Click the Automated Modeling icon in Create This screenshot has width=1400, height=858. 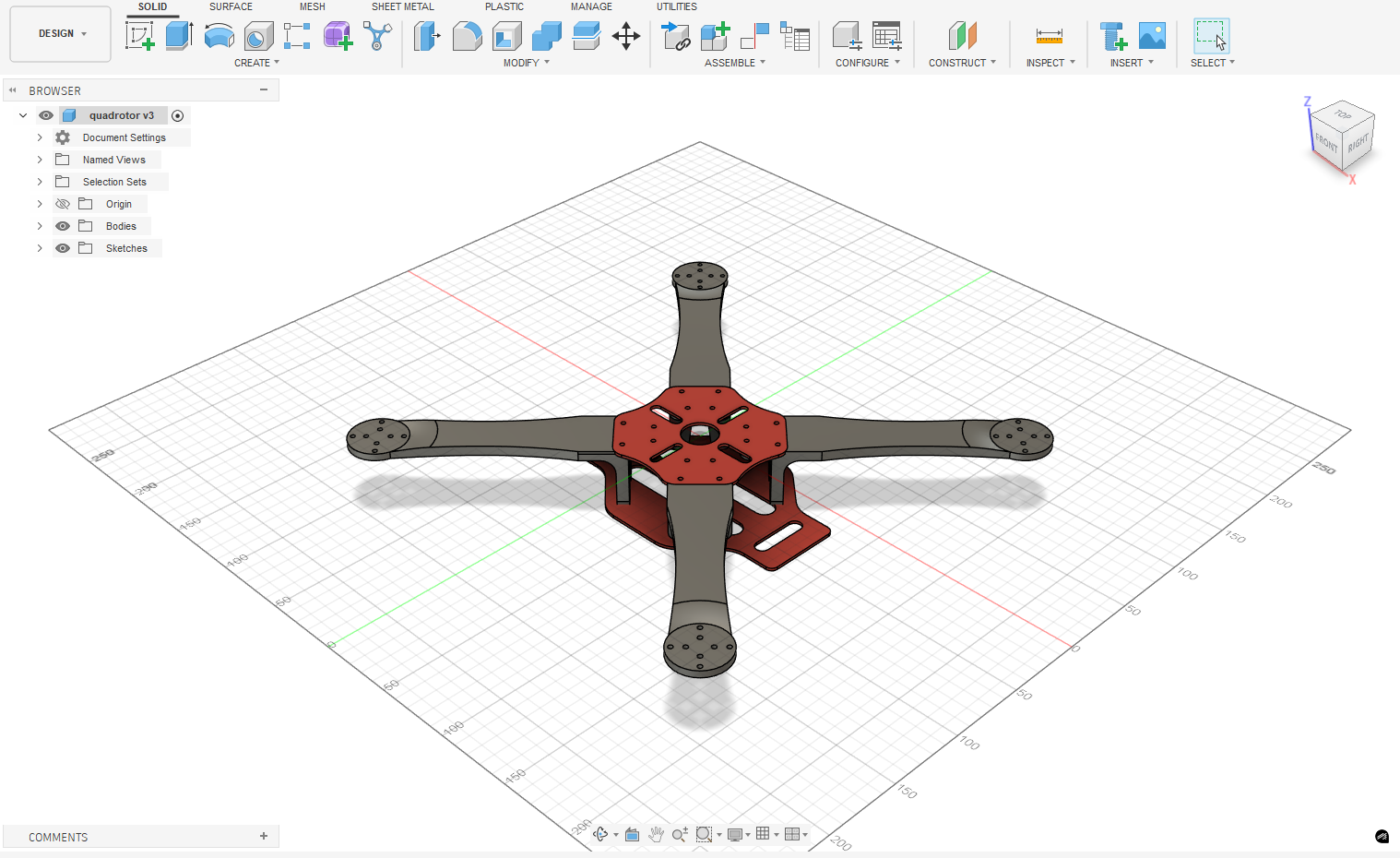377,36
